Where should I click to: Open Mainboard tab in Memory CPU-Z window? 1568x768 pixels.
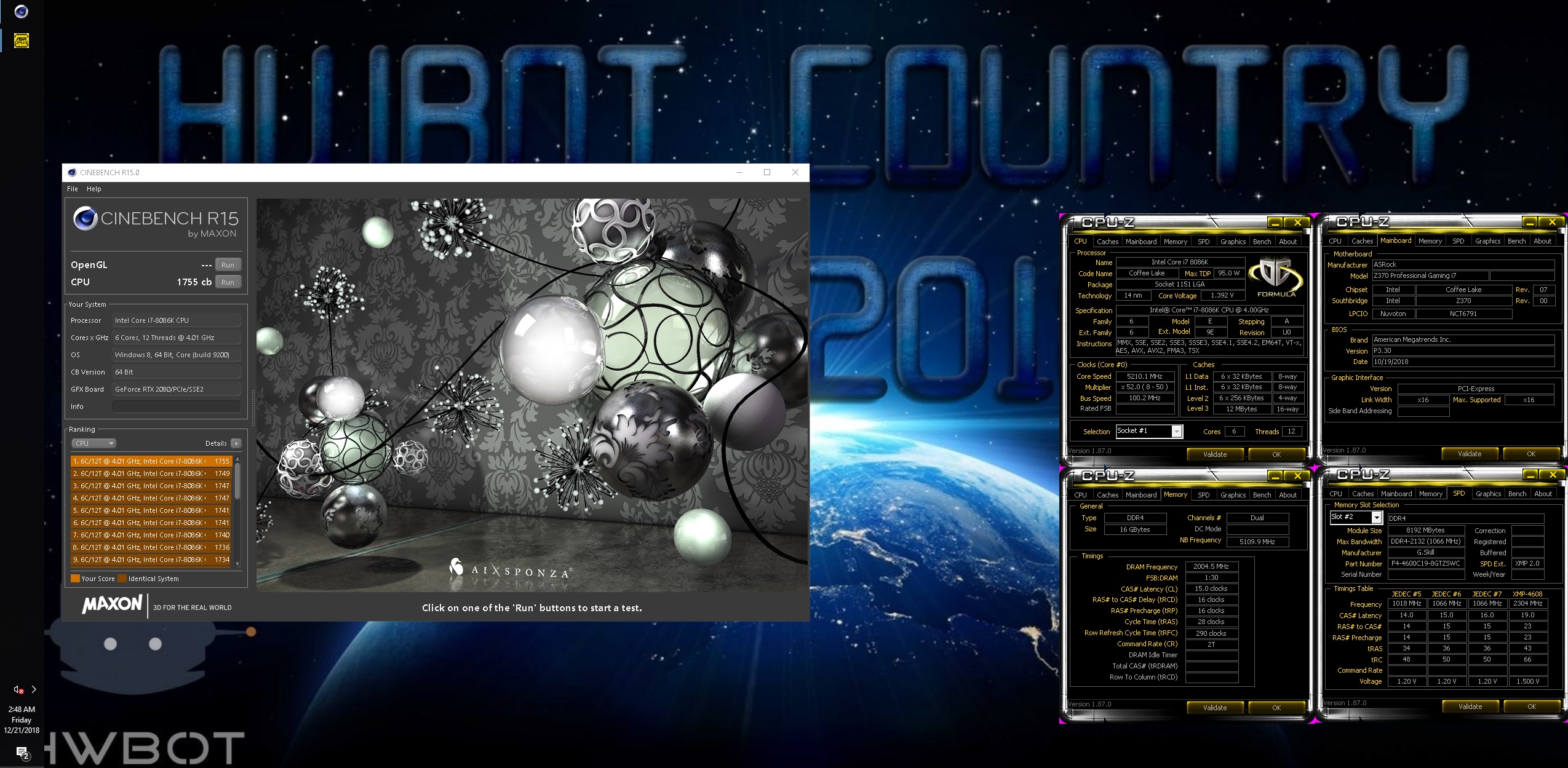[1141, 495]
